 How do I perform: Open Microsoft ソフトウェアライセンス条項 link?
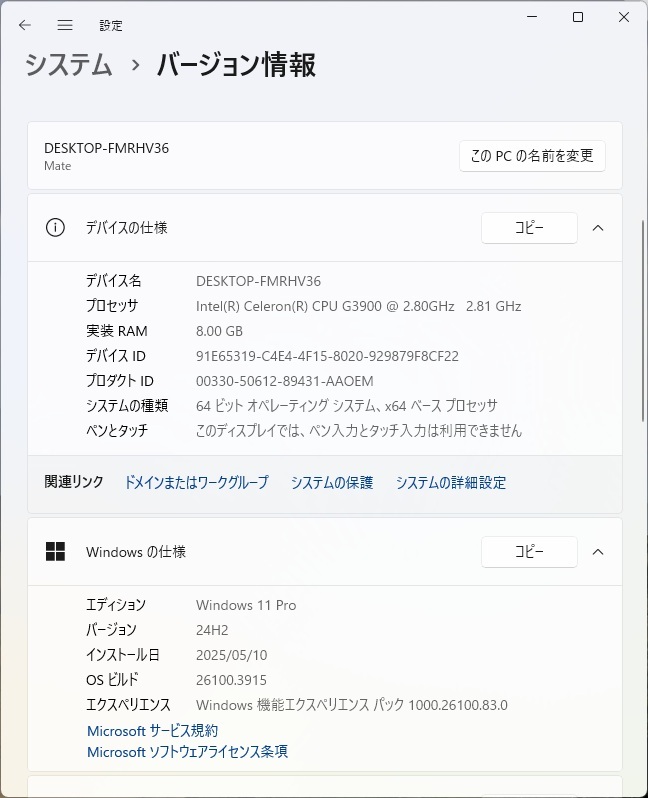pyautogui.click(x=187, y=752)
